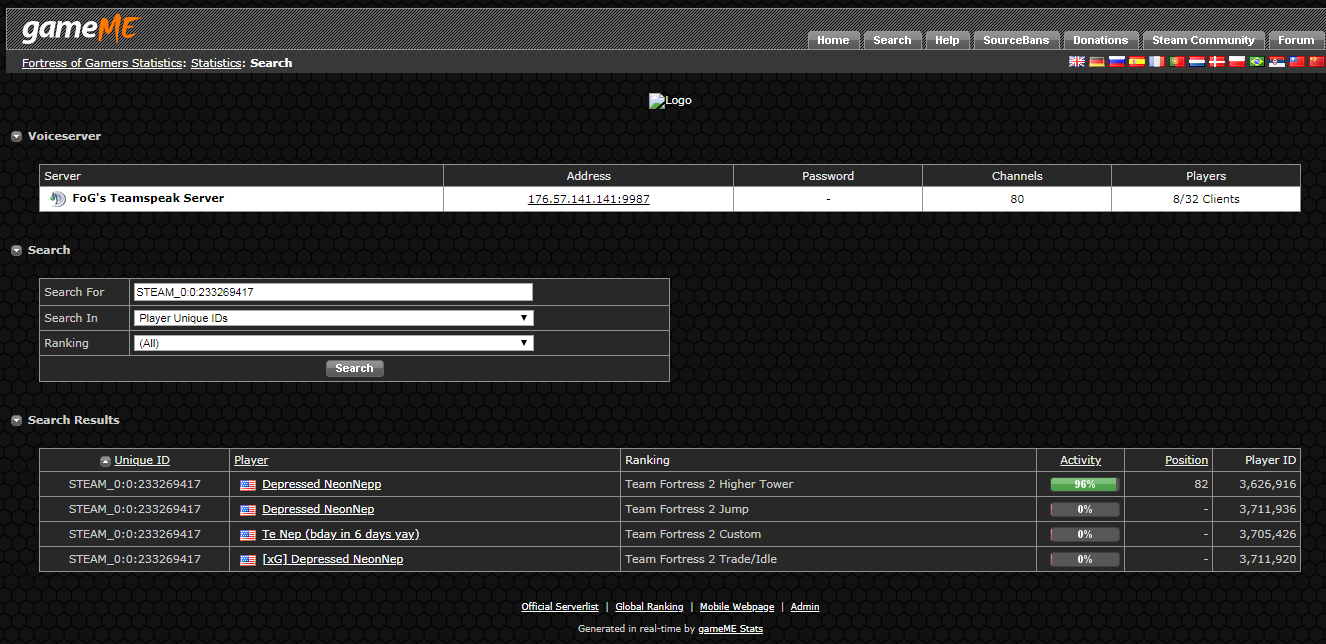1326x644 pixels.
Task: Open the Admin link
Action: point(805,607)
